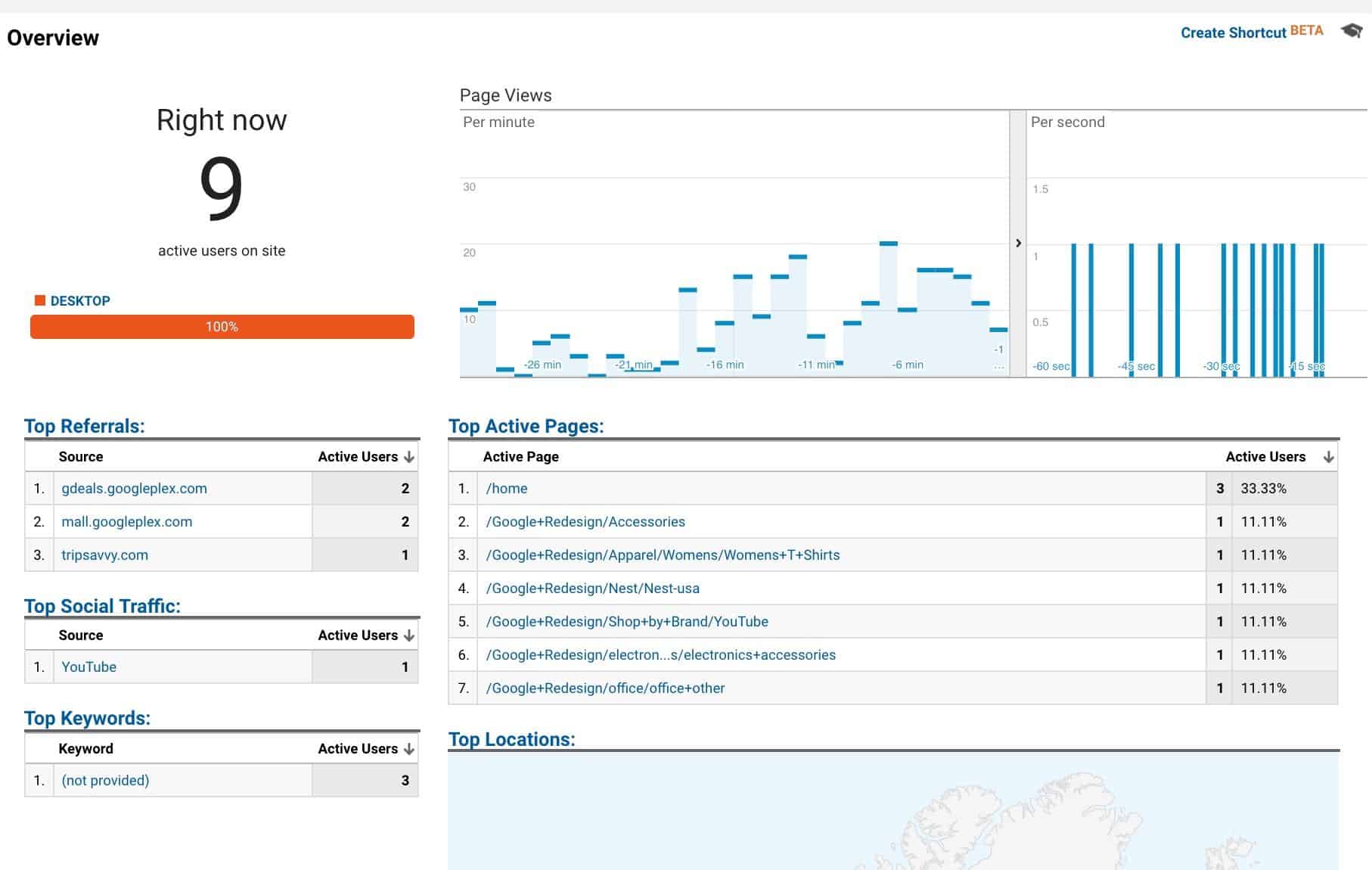Click the Overview page title
This screenshot has width=1372, height=870.
pyautogui.click(x=53, y=38)
